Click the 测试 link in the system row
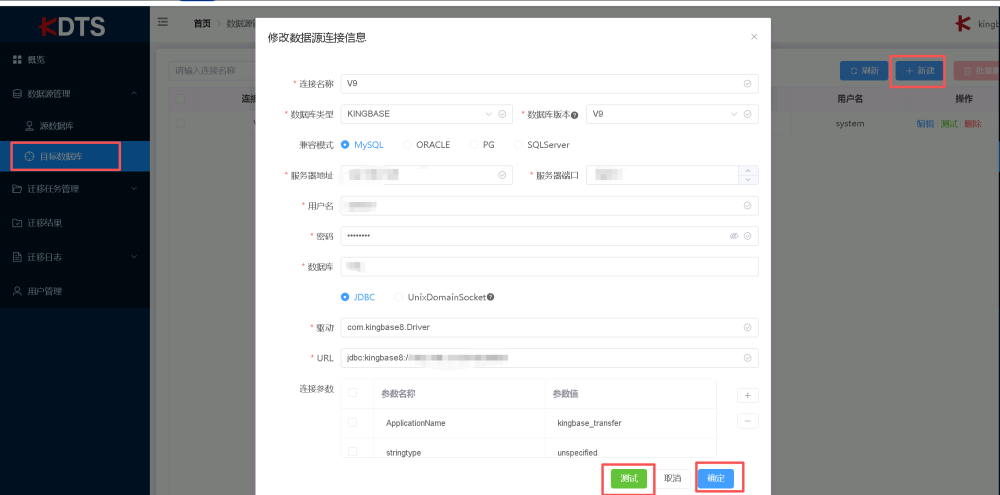 pyautogui.click(x=949, y=124)
